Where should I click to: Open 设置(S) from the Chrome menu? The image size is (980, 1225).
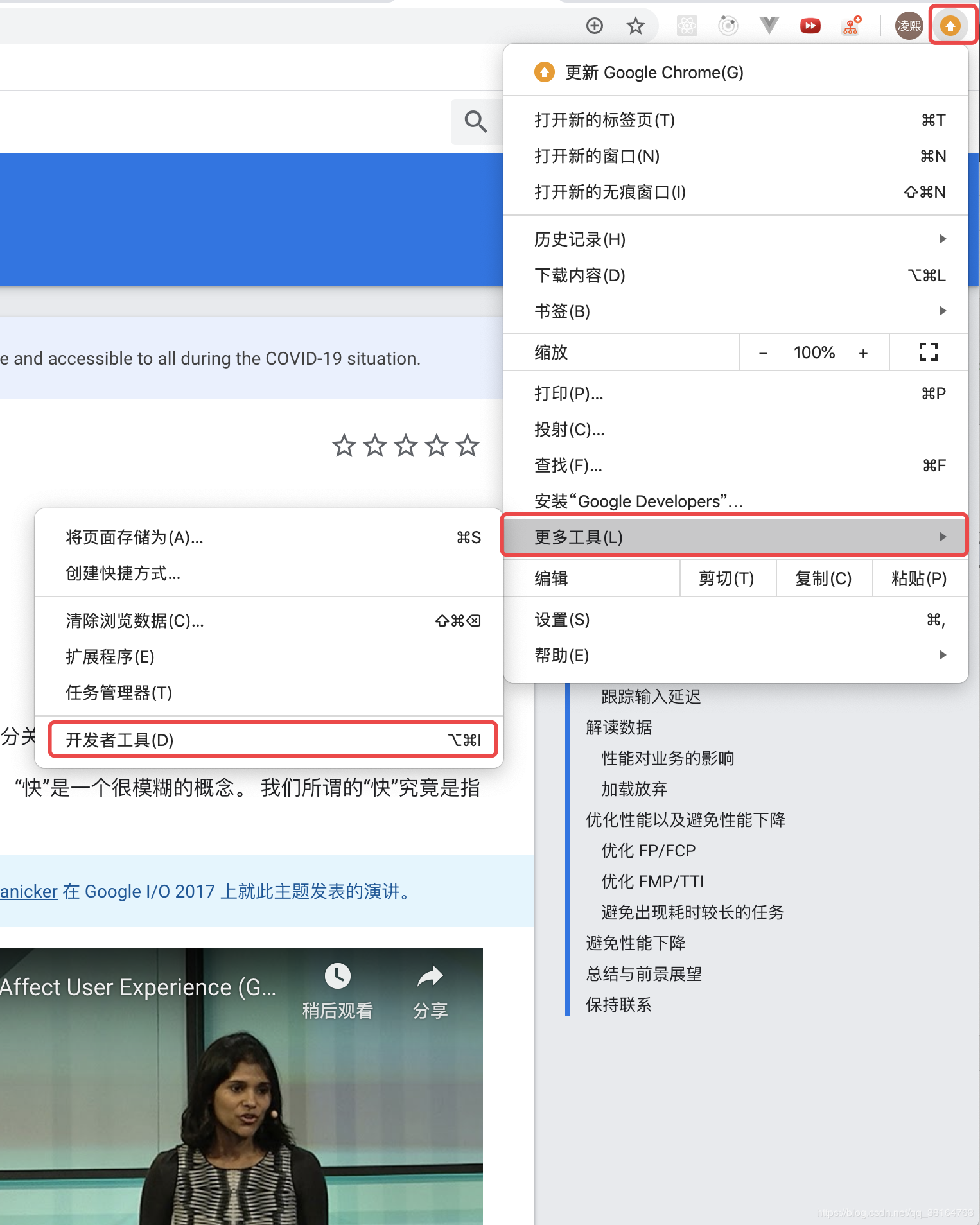(736, 620)
